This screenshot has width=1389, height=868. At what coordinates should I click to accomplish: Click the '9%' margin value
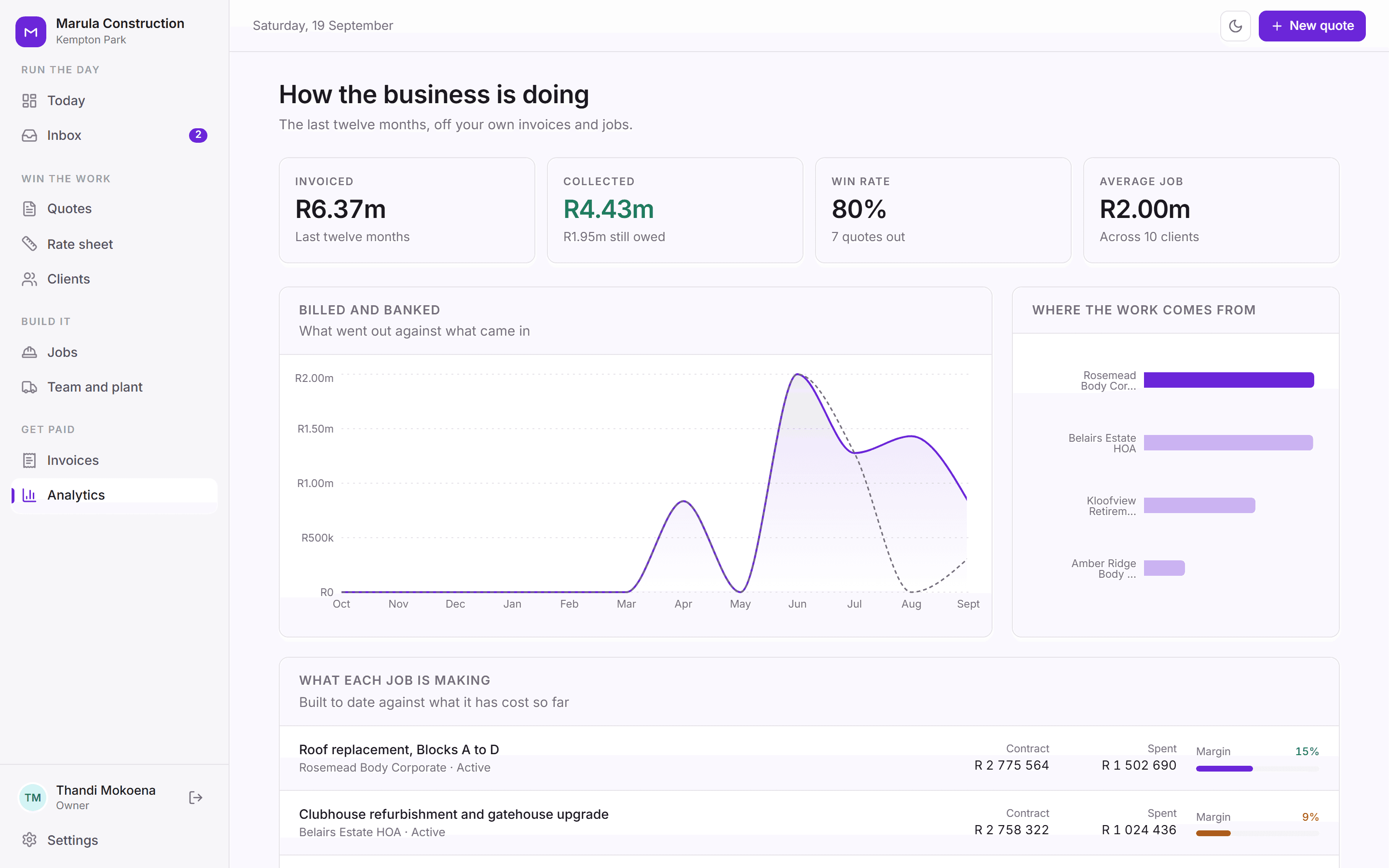coord(1310,817)
